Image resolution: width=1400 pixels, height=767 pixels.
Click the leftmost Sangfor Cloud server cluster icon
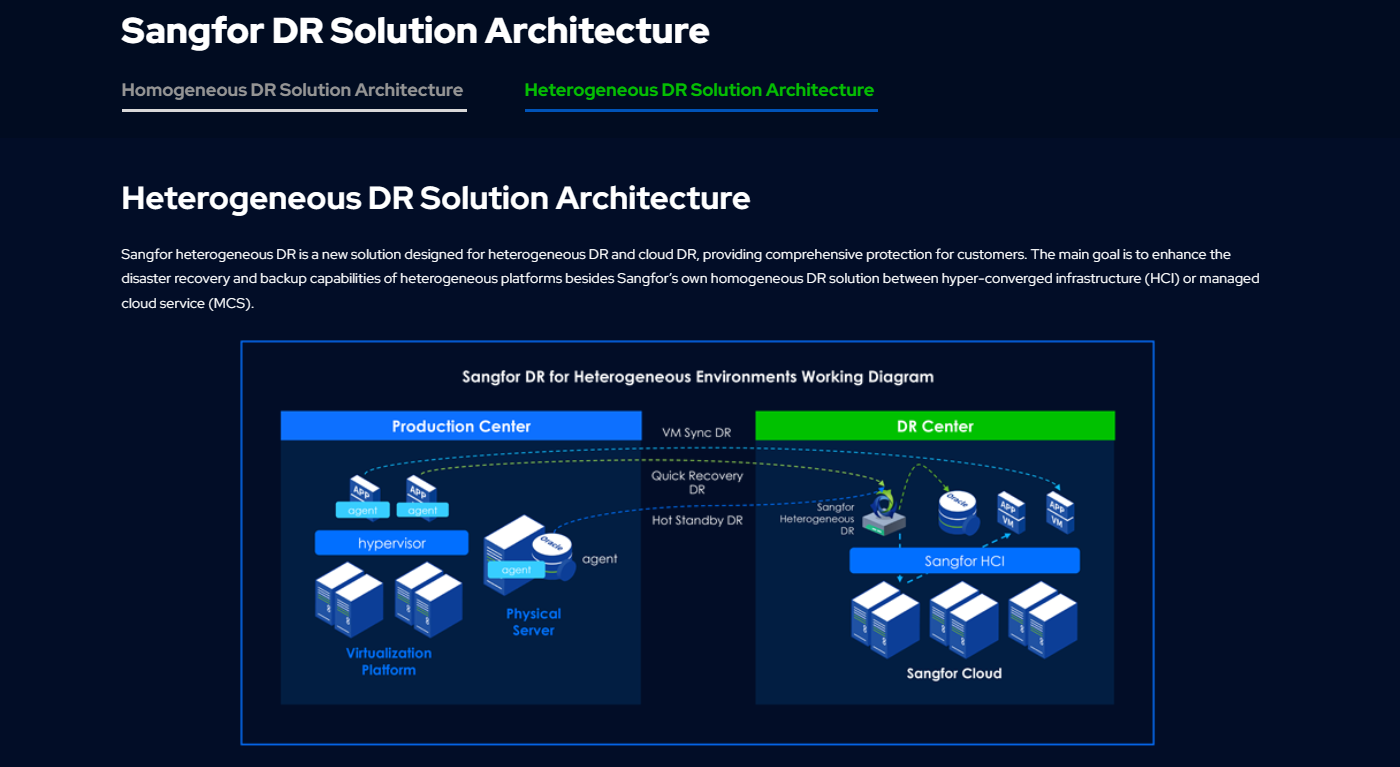885,619
